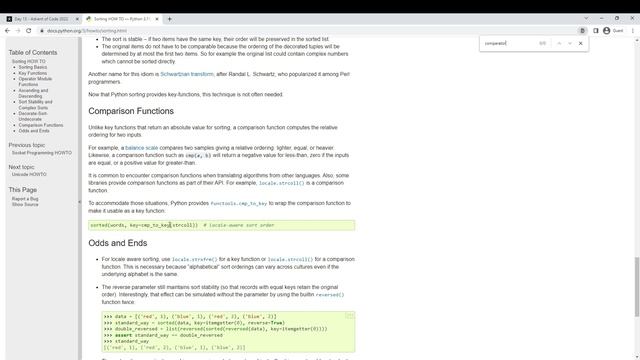Image resolution: width=640 pixels, height=360 pixels.
Task: Close the Sorting HOW TO tab
Action: (157, 19)
